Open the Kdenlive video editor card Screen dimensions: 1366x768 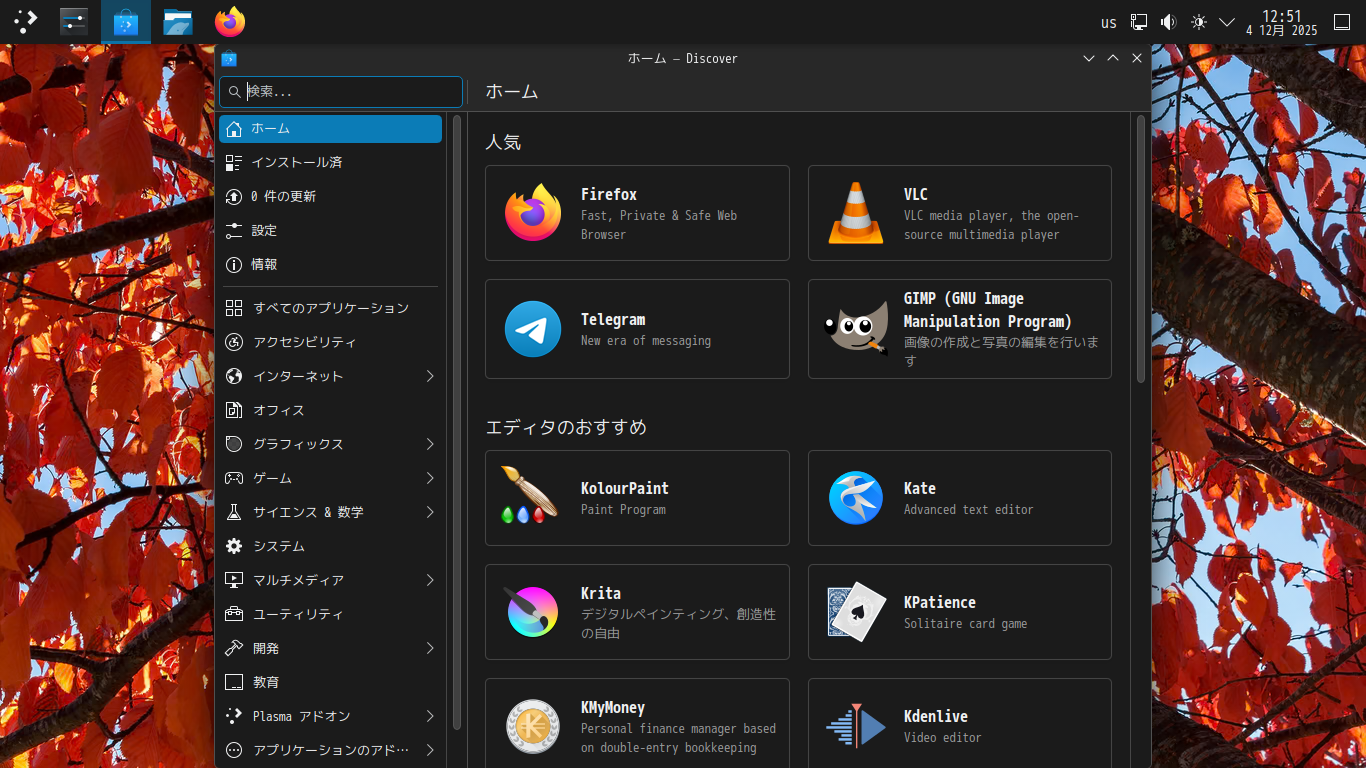960,724
